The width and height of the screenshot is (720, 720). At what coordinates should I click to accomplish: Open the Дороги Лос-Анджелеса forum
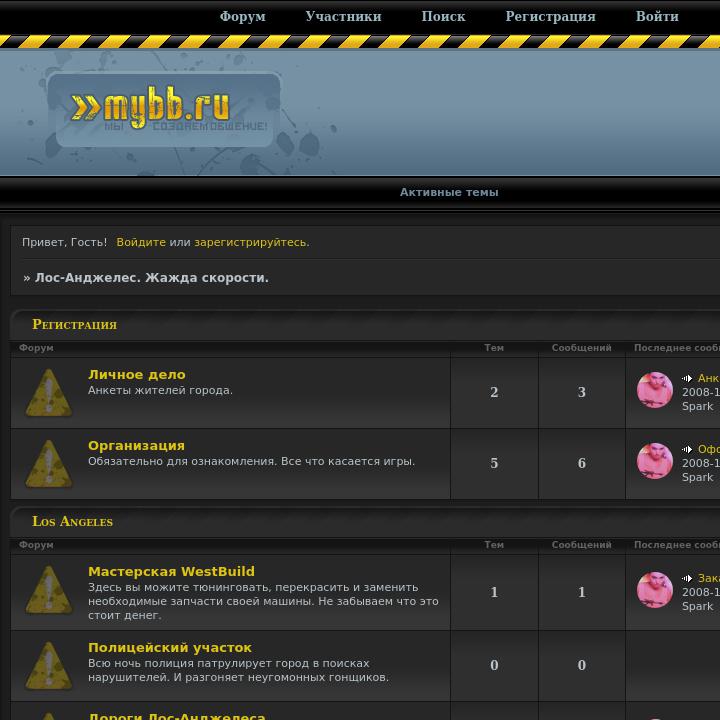(177, 716)
